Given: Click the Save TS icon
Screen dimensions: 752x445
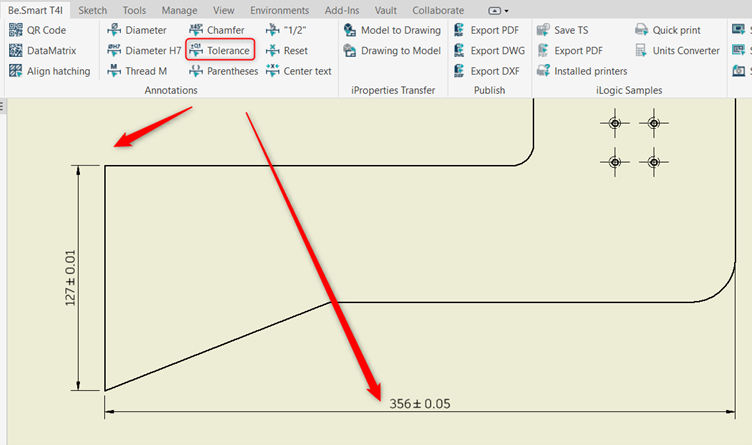Looking at the screenshot, I should [x=543, y=30].
